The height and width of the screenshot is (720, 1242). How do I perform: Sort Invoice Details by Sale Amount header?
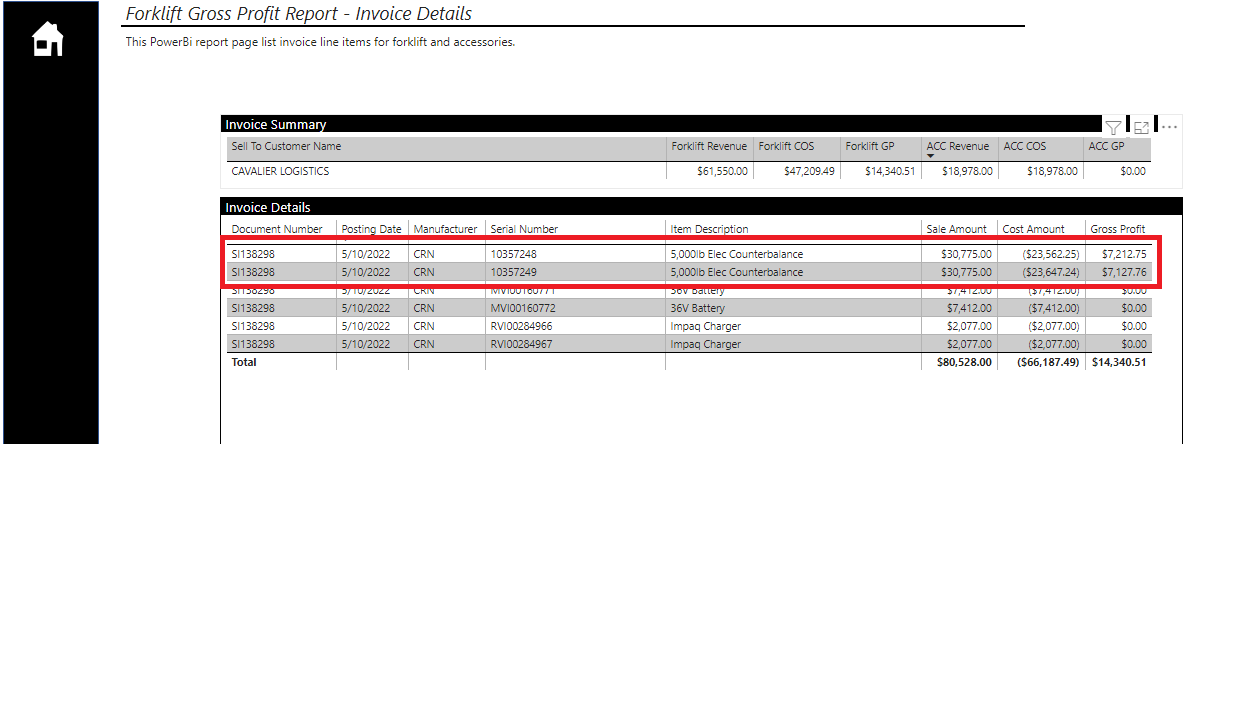click(x=956, y=229)
